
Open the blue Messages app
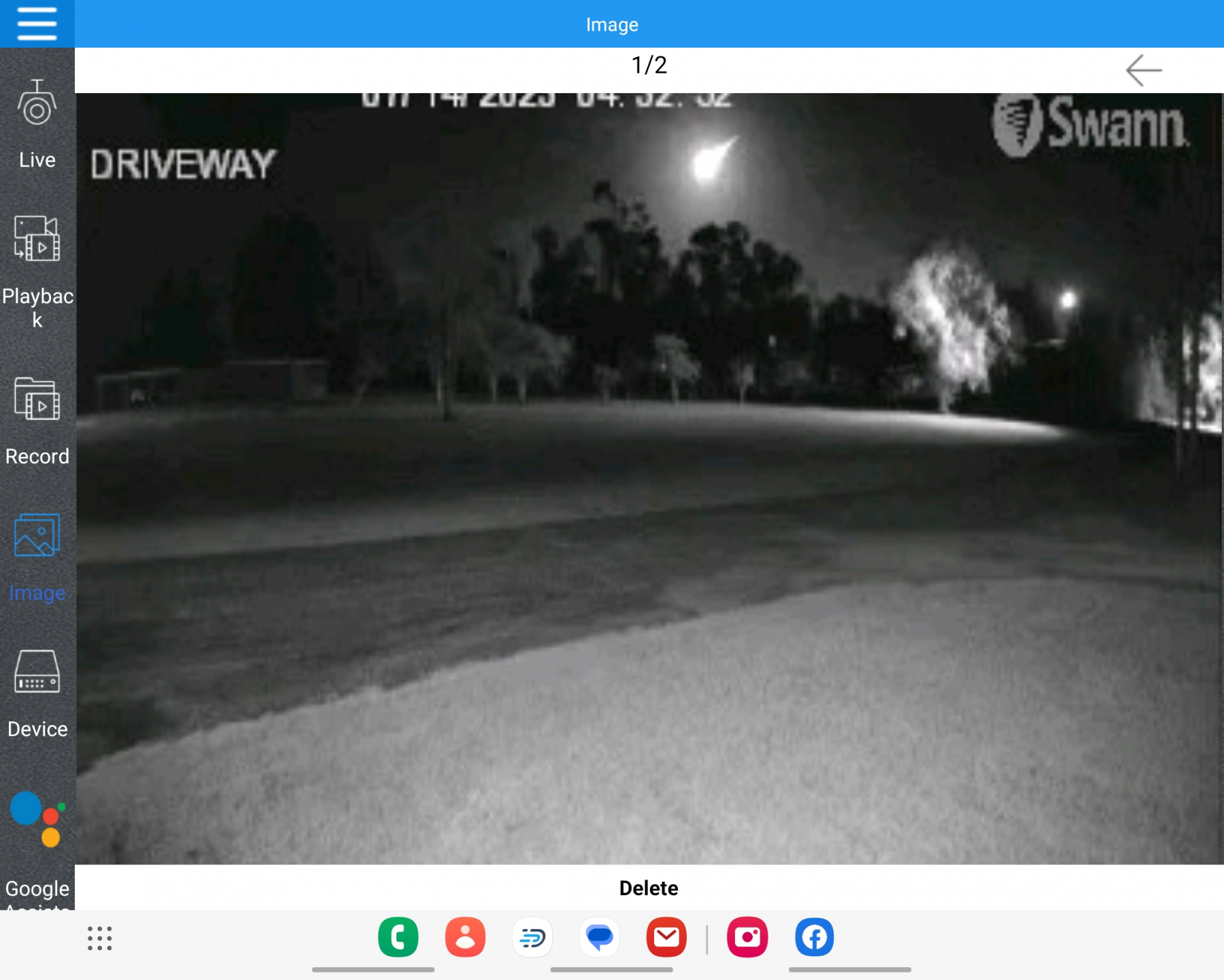pos(599,937)
